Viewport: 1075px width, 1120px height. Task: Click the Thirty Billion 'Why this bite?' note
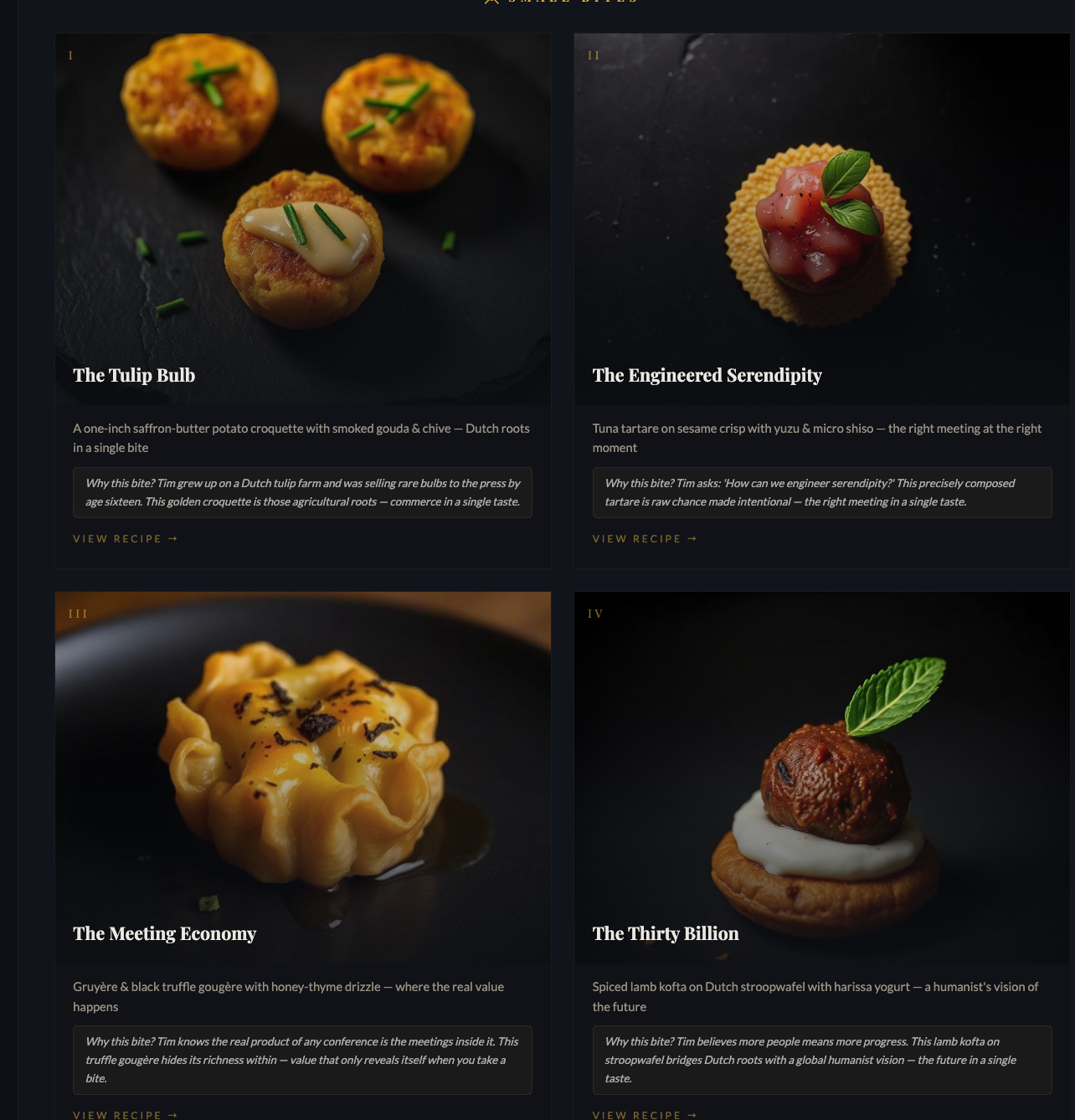(x=822, y=1060)
